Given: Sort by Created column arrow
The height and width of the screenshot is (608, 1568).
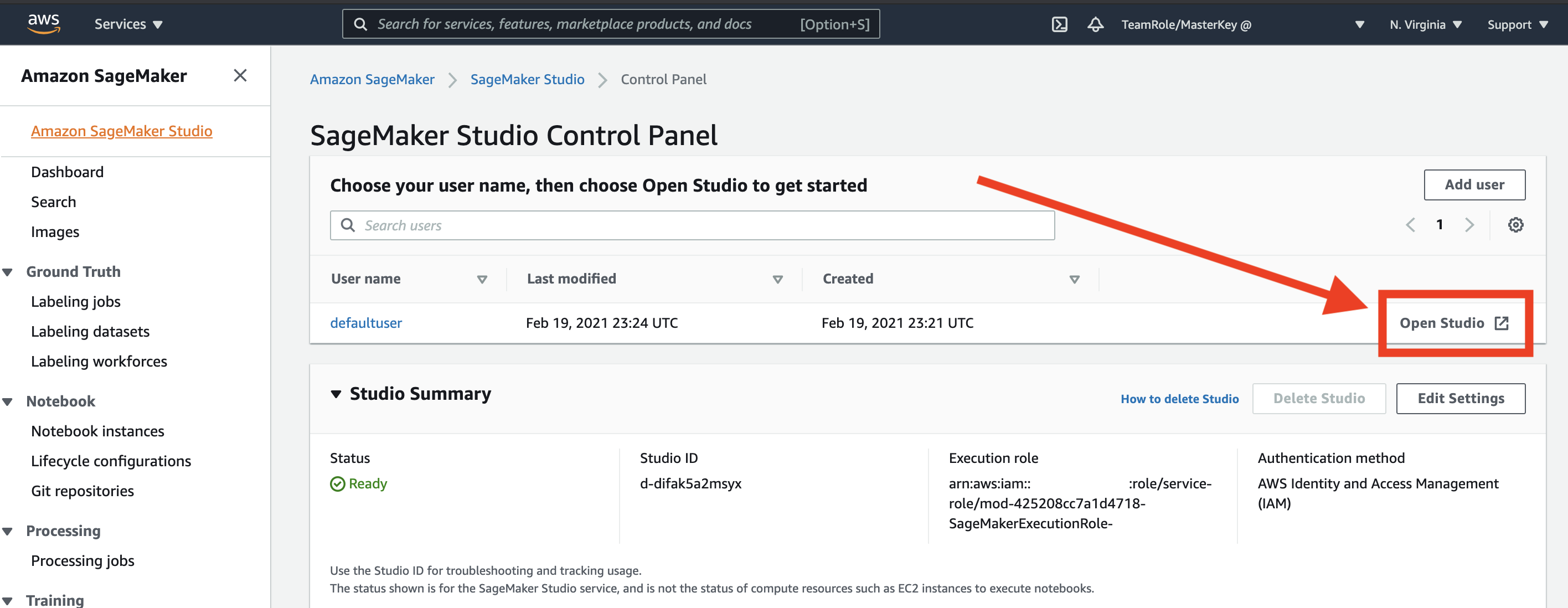Looking at the screenshot, I should click(x=1074, y=279).
